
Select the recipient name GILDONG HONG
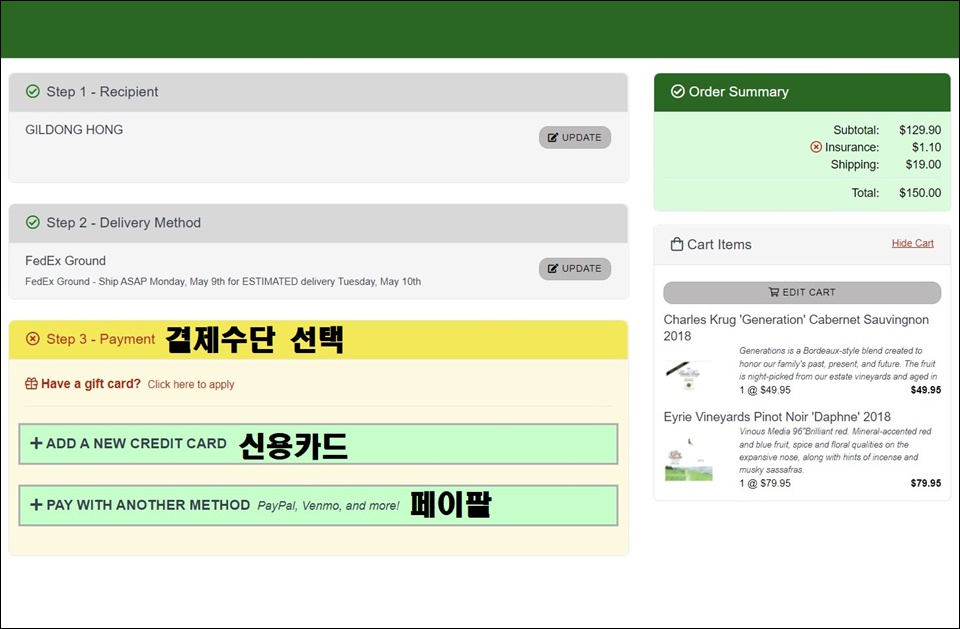(x=74, y=130)
